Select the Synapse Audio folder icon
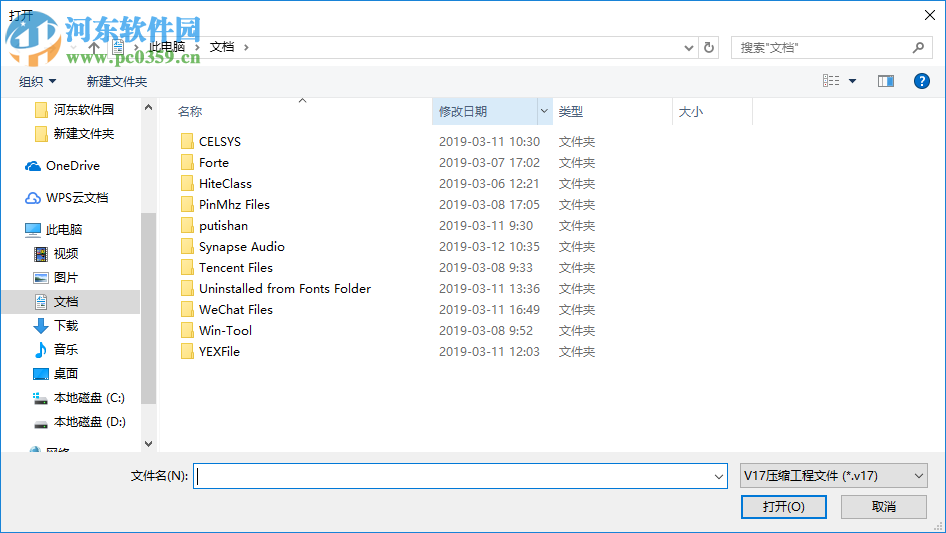 pyautogui.click(x=187, y=246)
